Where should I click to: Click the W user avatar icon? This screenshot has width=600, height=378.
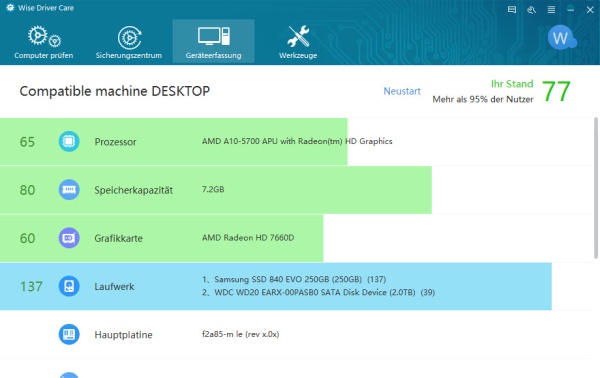pos(561,37)
